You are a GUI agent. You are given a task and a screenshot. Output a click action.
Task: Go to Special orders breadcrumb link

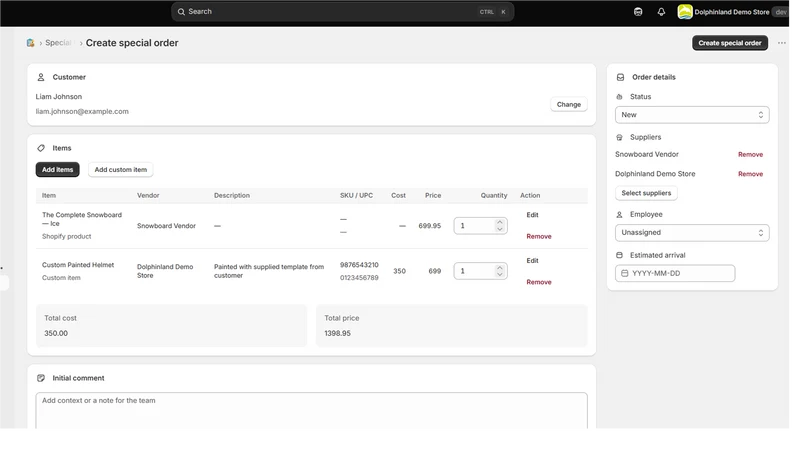(58, 43)
